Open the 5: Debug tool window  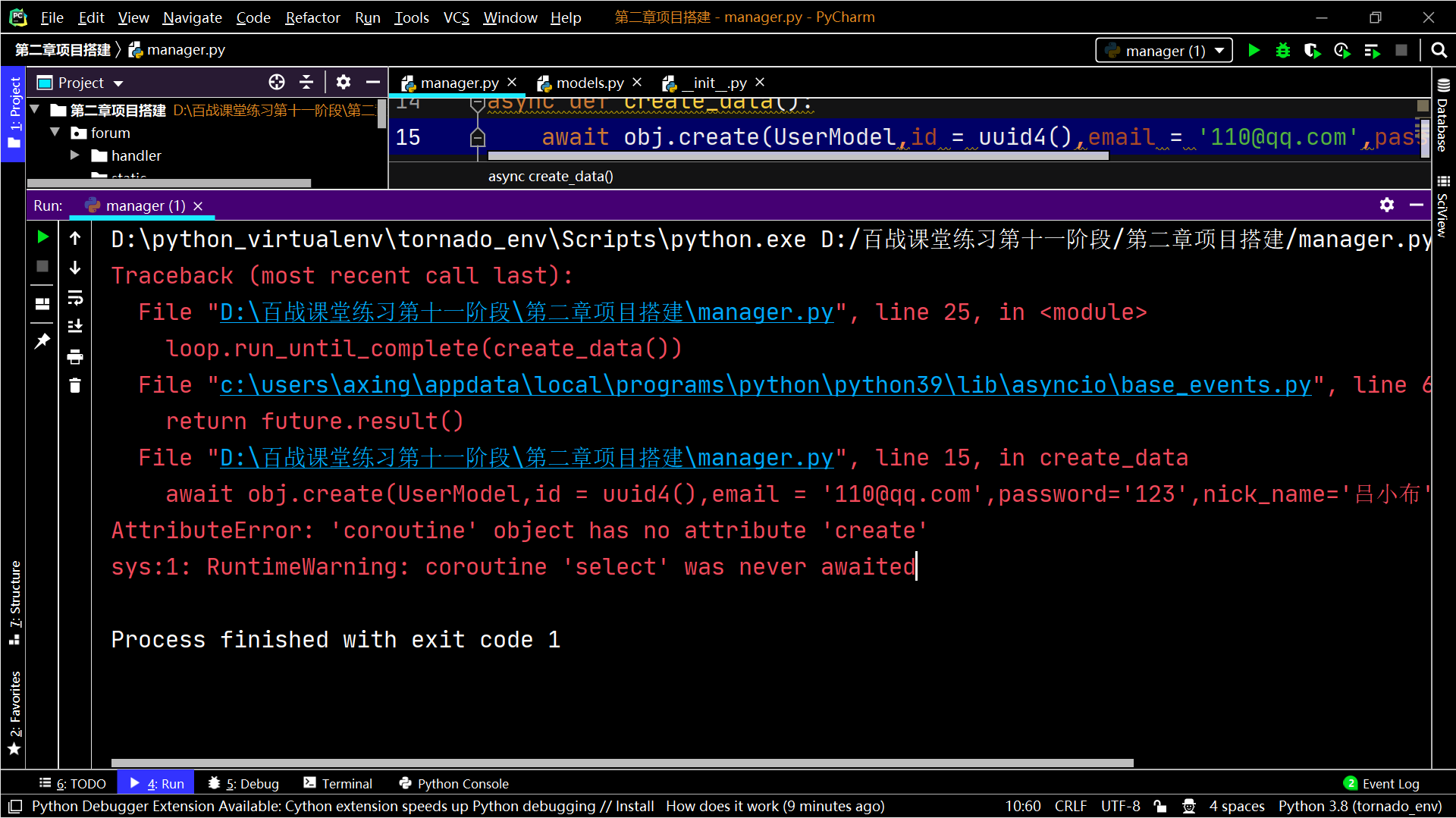click(x=243, y=783)
